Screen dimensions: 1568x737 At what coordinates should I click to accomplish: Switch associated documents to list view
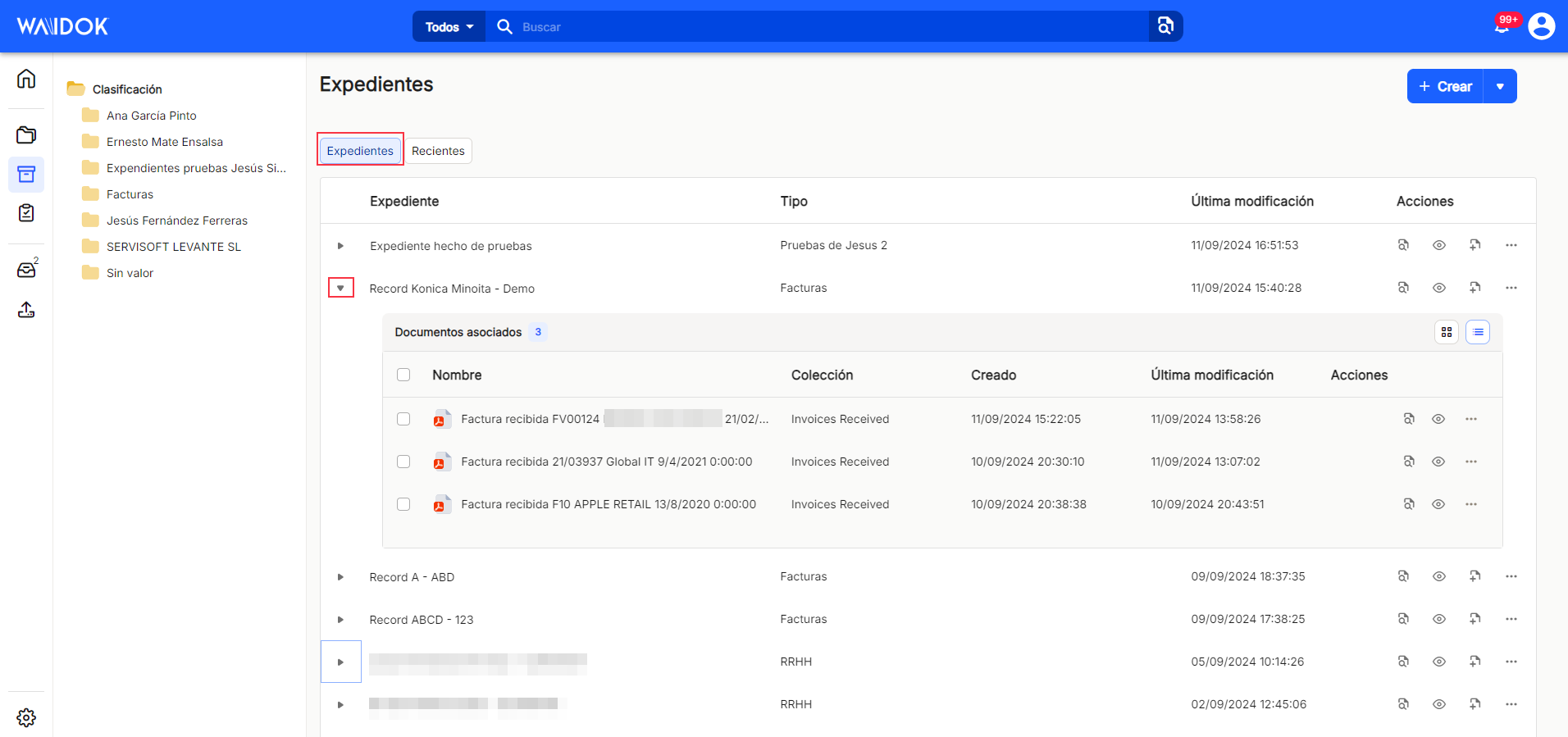point(1478,332)
